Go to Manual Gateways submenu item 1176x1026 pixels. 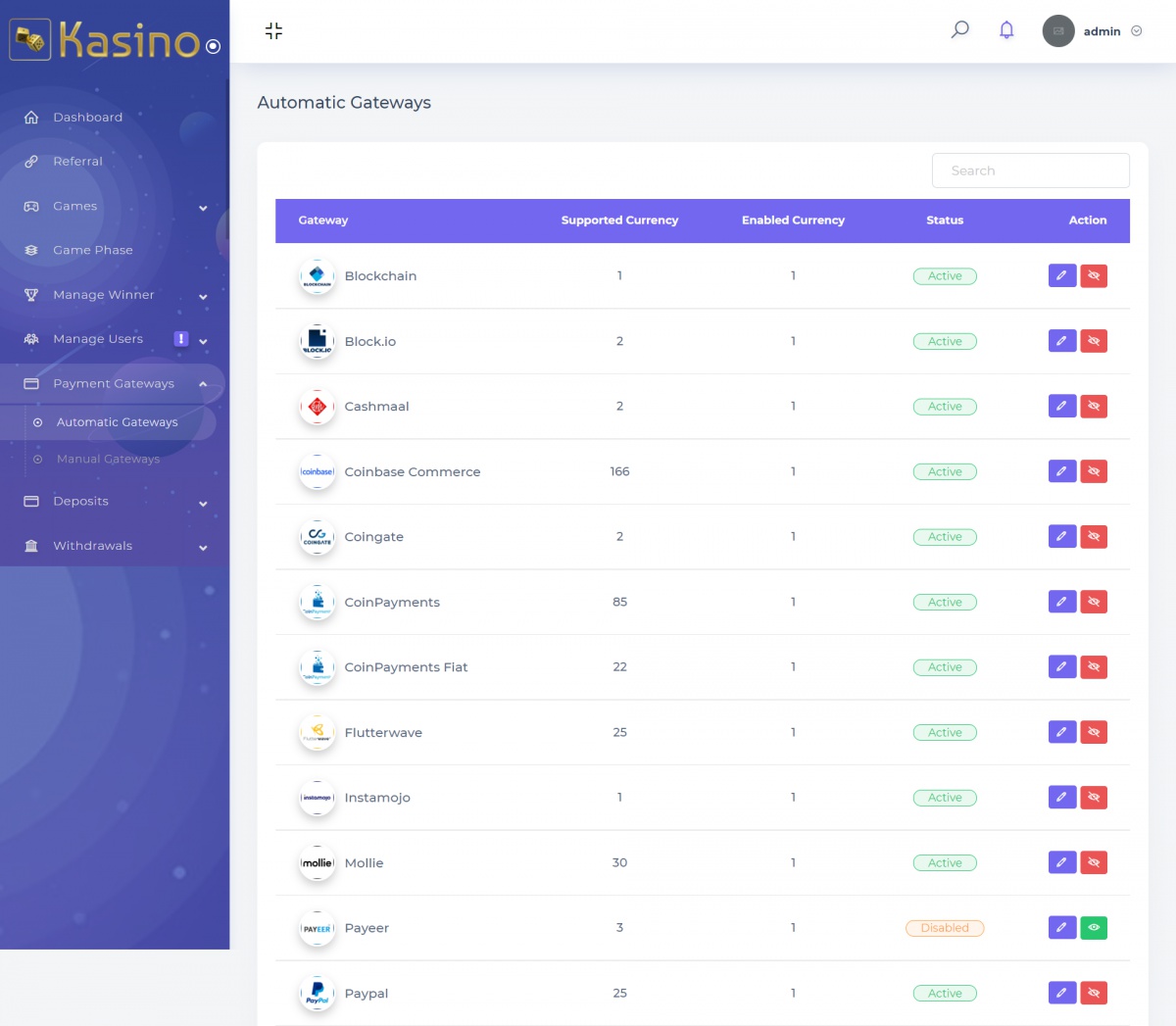coord(108,459)
